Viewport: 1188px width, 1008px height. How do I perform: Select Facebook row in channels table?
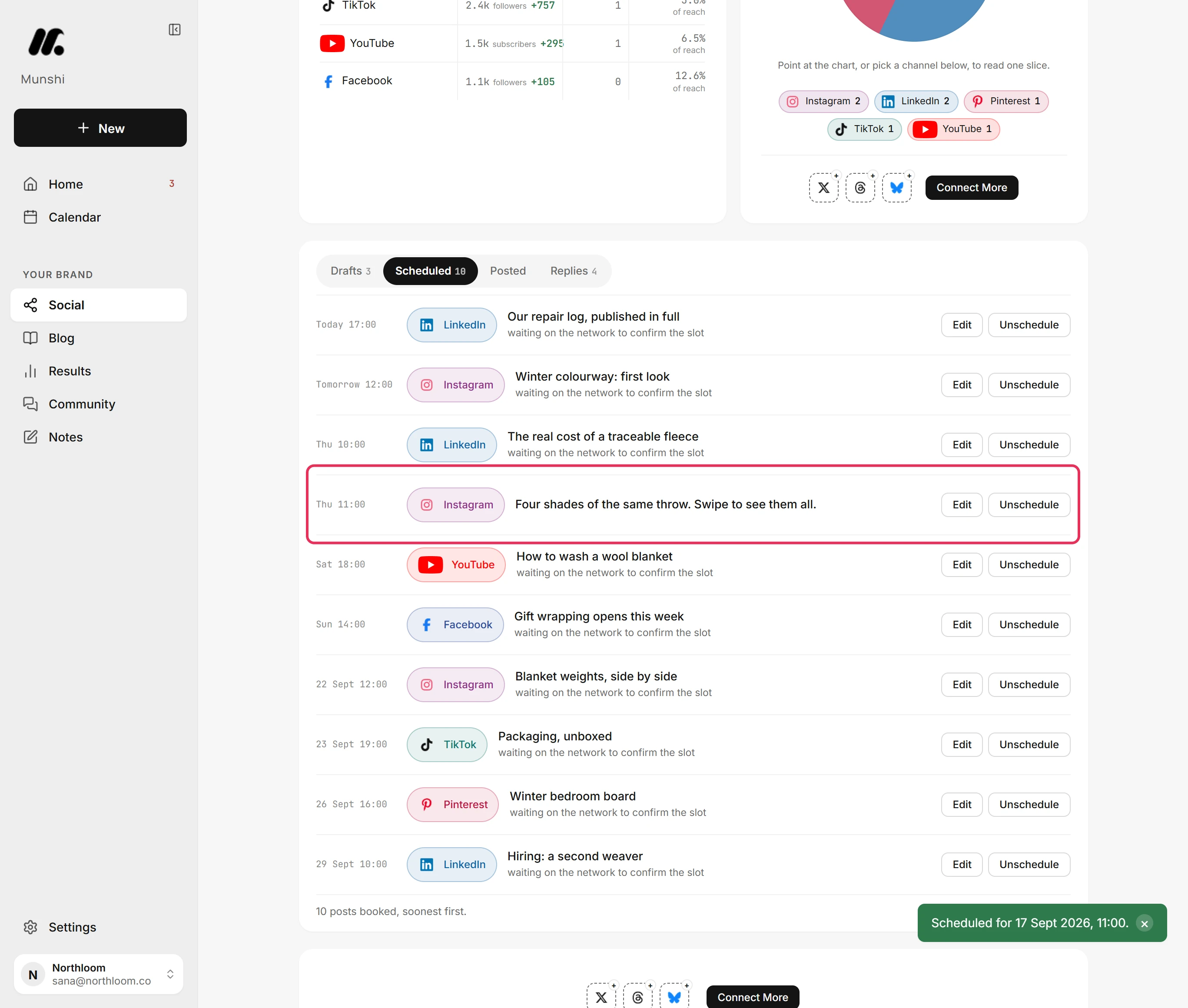click(513, 81)
